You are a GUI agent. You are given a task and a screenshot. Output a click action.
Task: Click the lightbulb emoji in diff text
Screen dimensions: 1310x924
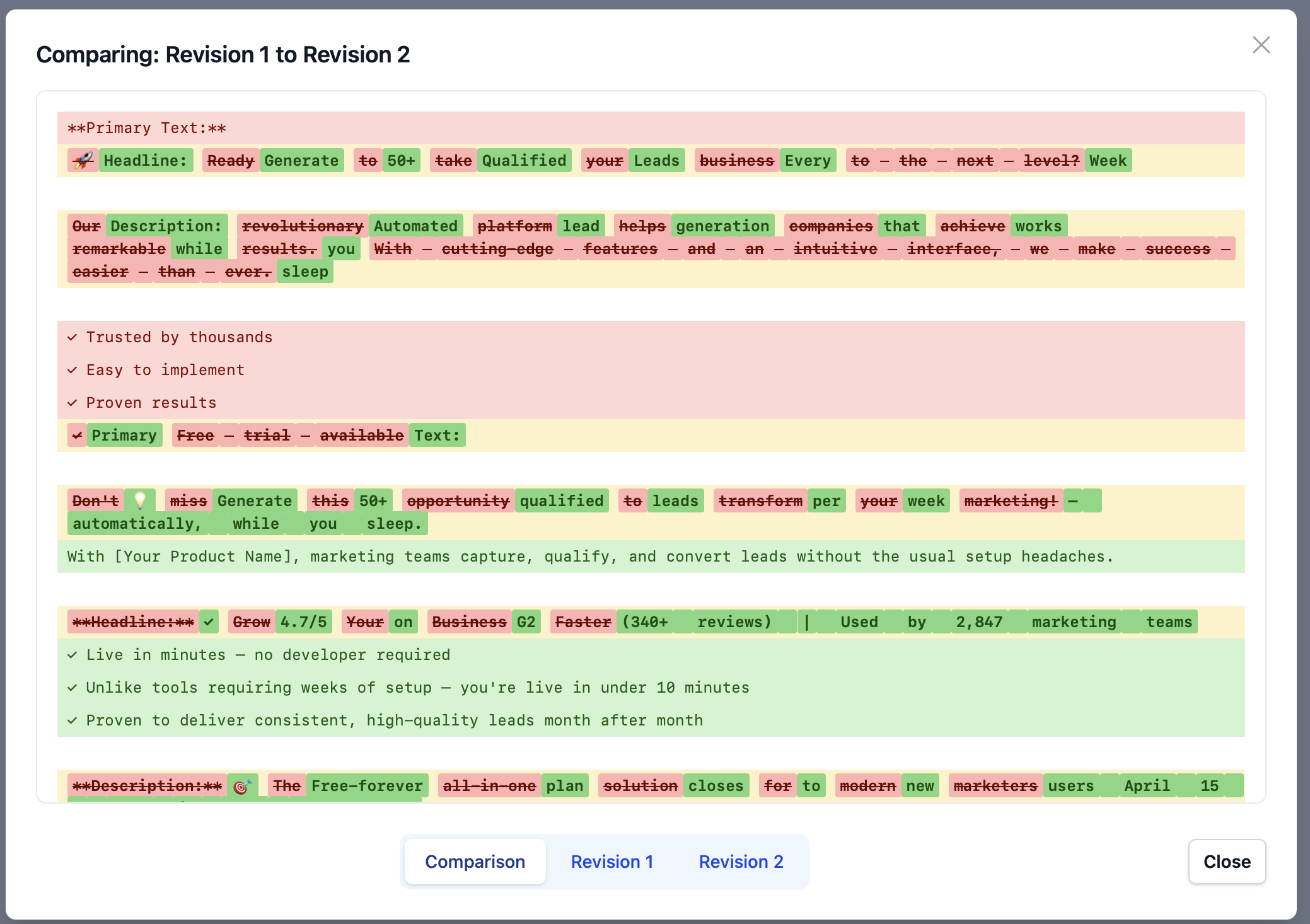[x=140, y=501]
